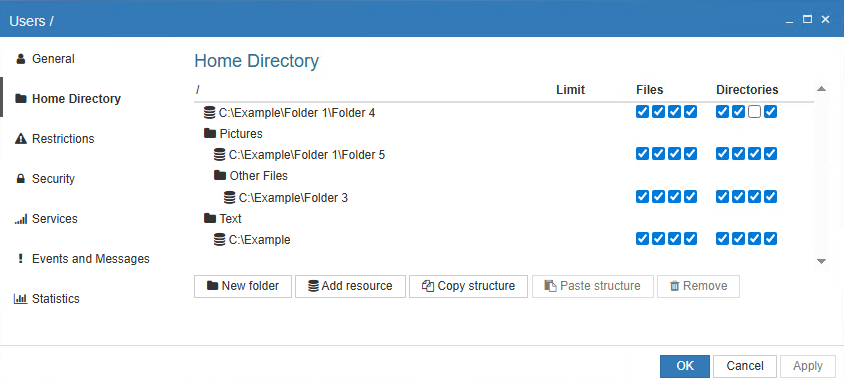This screenshot has height=383, width=844.
Task: Click the exclamation icon for Events and Messages
Action: (20, 259)
